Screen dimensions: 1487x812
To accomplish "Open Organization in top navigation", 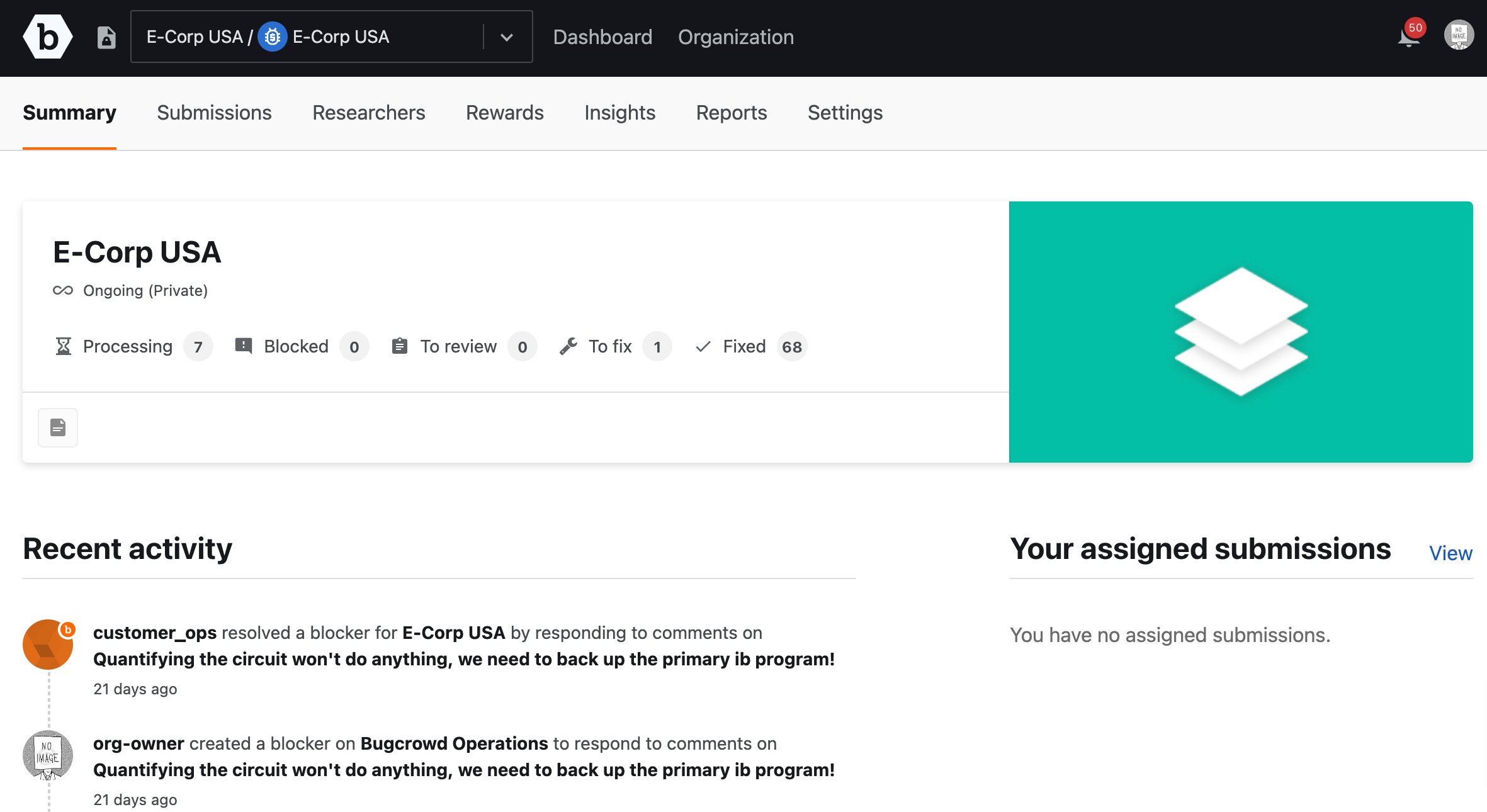I will (736, 37).
